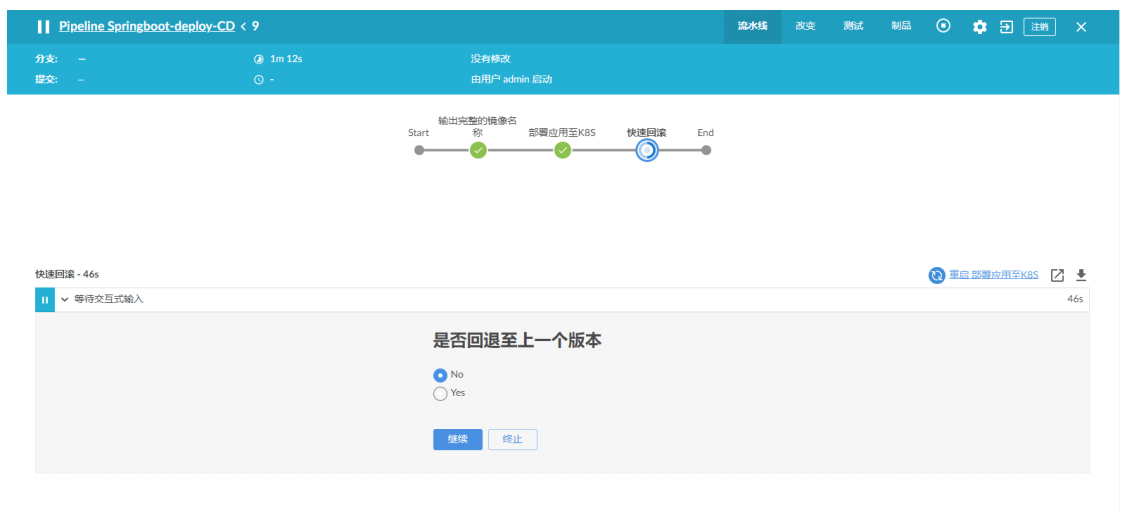Click the 终止 abort button

coord(512,440)
